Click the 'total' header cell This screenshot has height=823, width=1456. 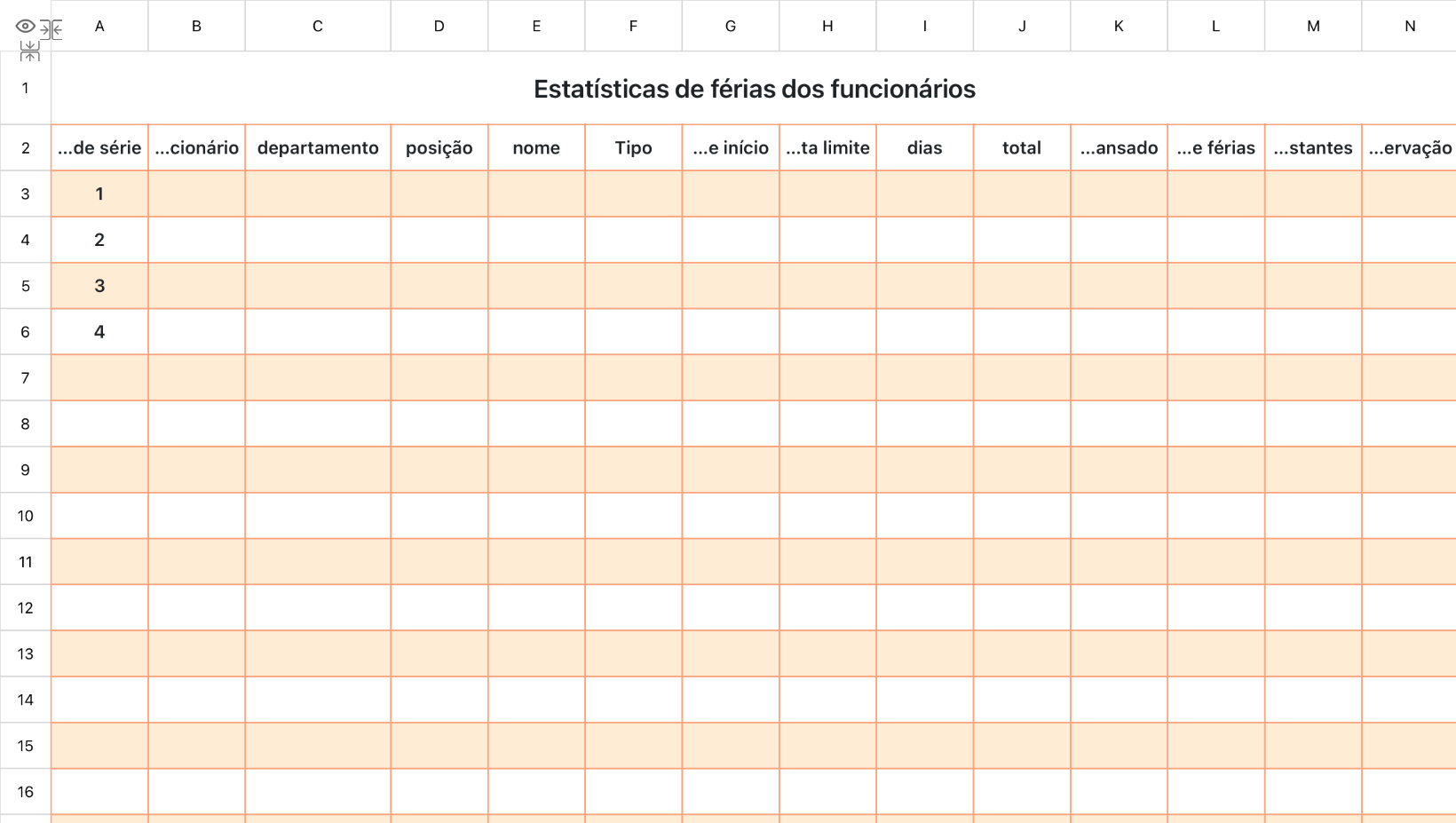(1022, 147)
